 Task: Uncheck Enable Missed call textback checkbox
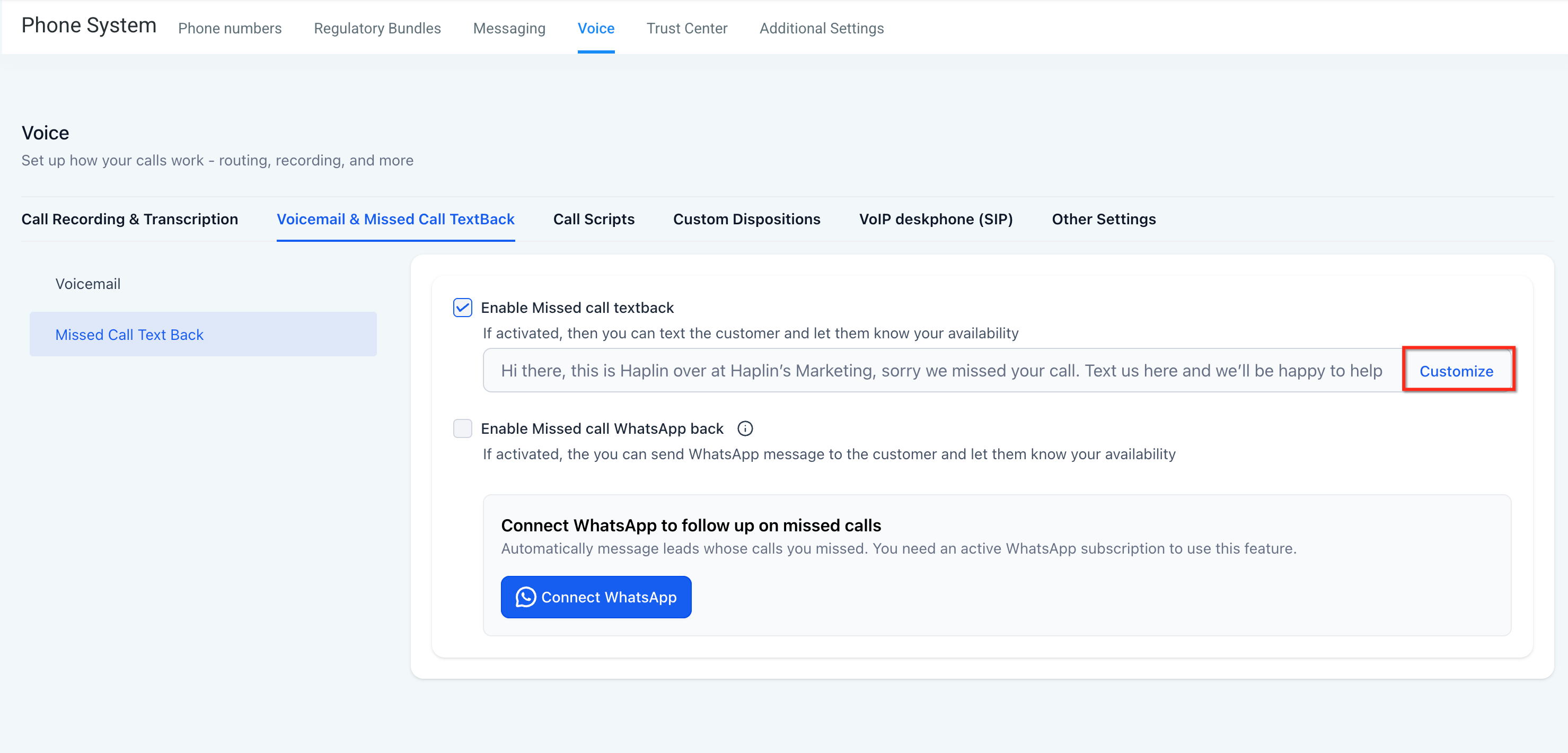tap(463, 308)
